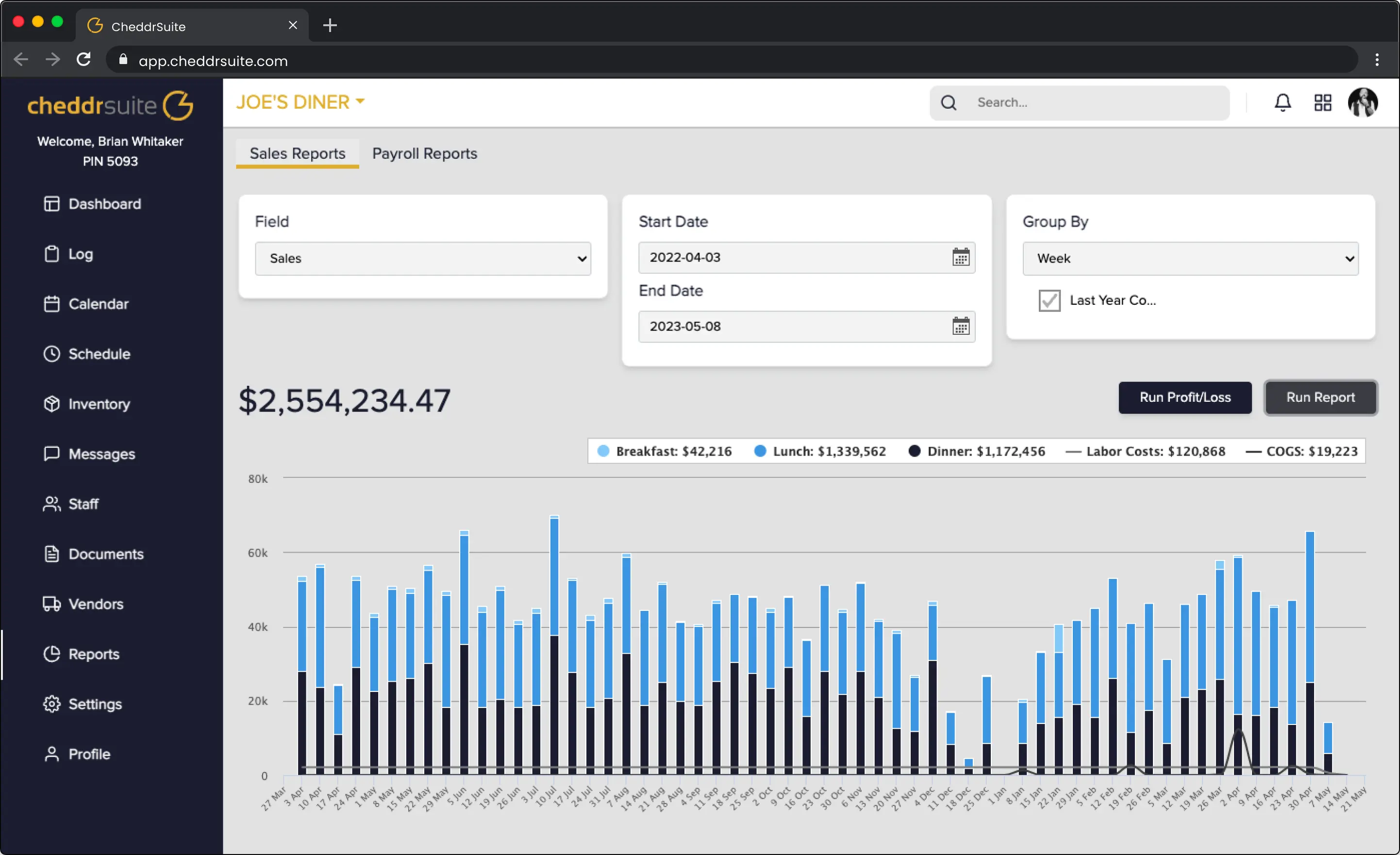This screenshot has height=855, width=1400.
Task: Uncheck the Last Year Comparison box
Action: 1049,300
